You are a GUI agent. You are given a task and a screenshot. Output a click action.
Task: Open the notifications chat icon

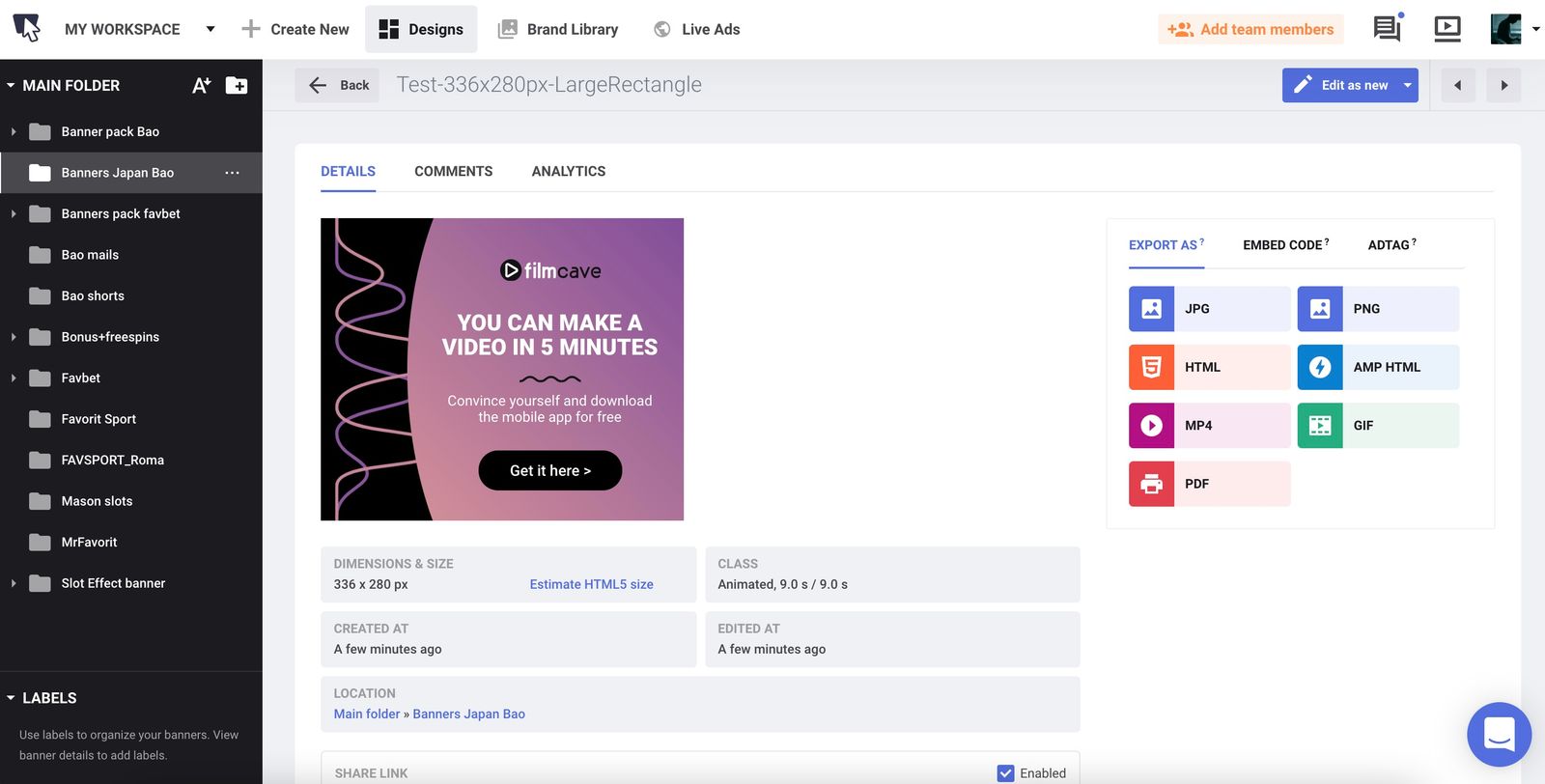point(1387,29)
